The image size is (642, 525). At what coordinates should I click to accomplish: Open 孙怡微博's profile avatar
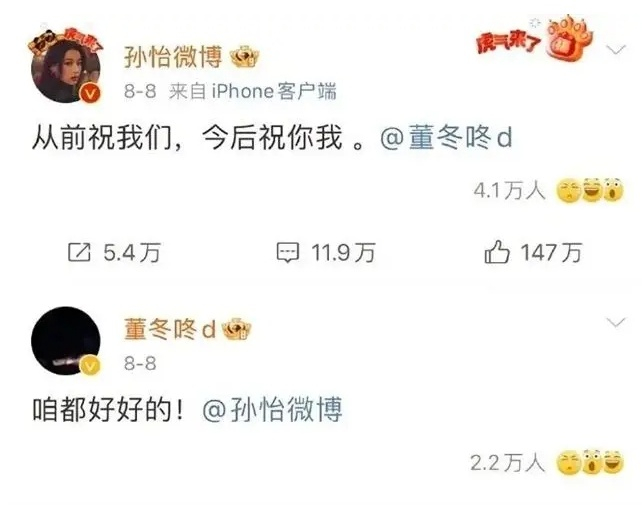[66, 70]
